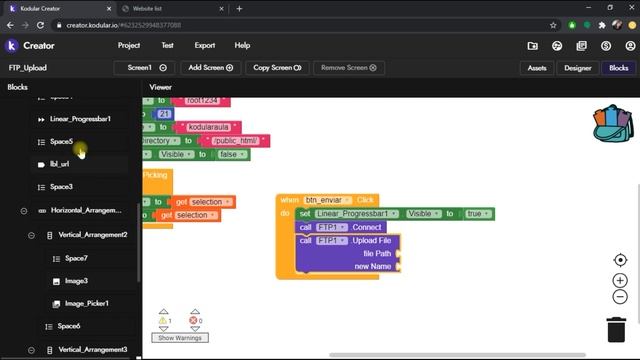The height and width of the screenshot is (360, 640).
Task: Go back in browser history
Action: click(x=10, y=25)
